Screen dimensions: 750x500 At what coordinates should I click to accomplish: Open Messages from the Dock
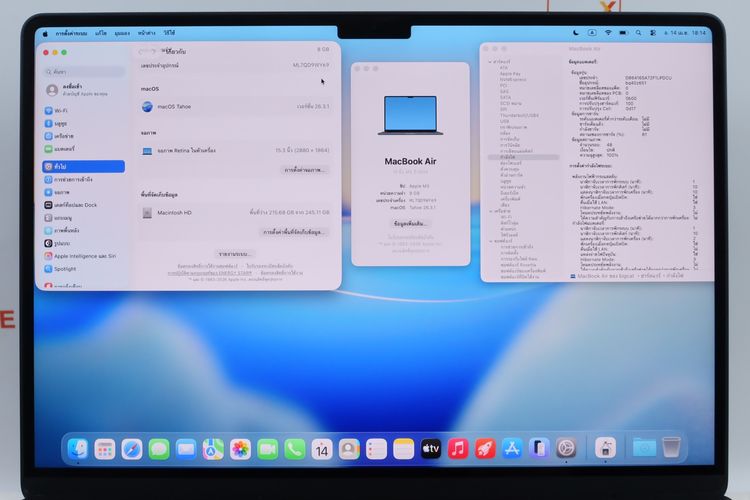[x=159, y=449]
